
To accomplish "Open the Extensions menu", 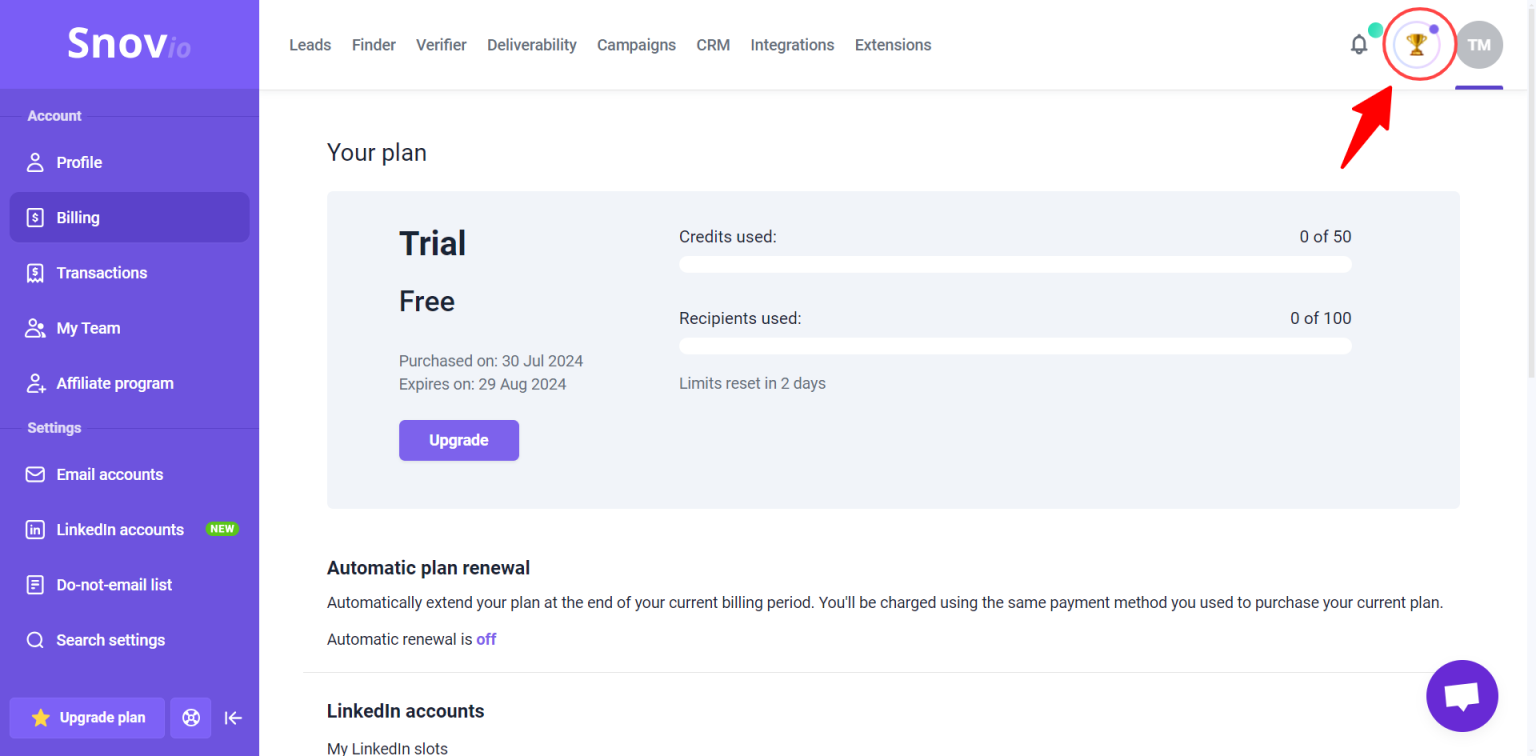I will [893, 45].
